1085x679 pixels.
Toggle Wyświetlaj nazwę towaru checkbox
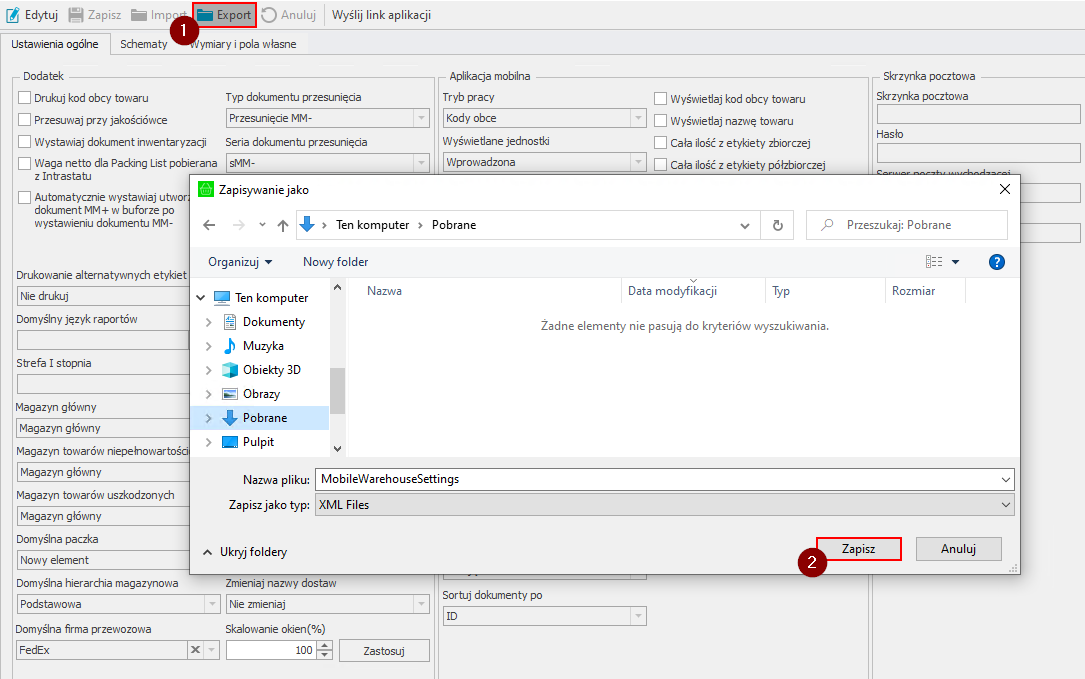[x=661, y=121]
